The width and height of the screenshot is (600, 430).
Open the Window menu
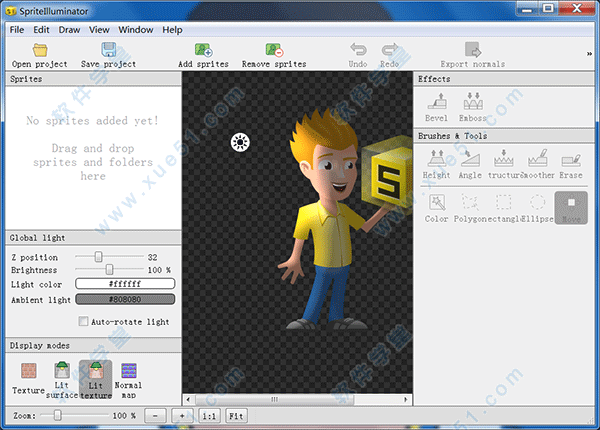(x=135, y=30)
